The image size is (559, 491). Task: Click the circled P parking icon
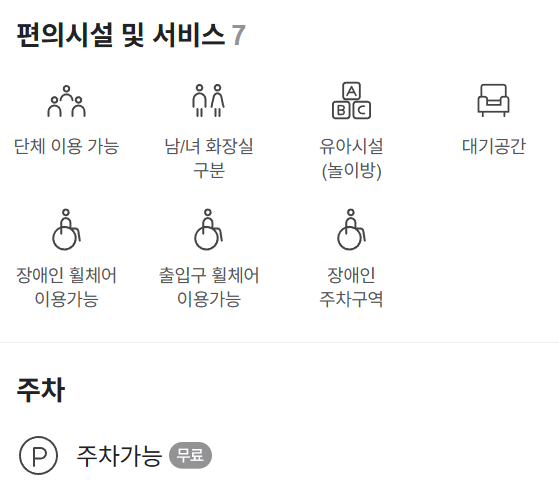point(39,455)
